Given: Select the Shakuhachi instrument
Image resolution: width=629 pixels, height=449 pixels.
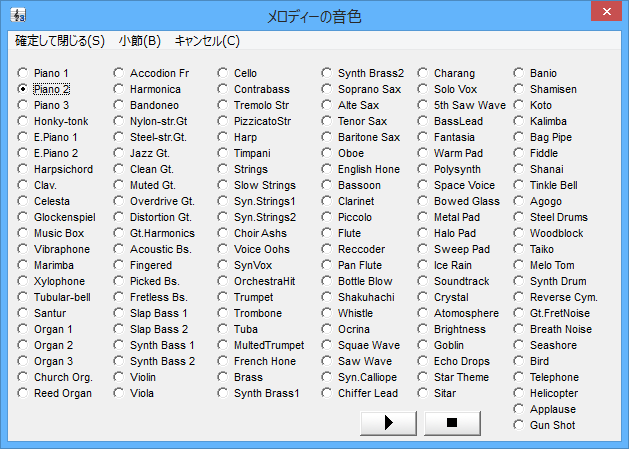Looking at the screenshot, I should 327,297.
